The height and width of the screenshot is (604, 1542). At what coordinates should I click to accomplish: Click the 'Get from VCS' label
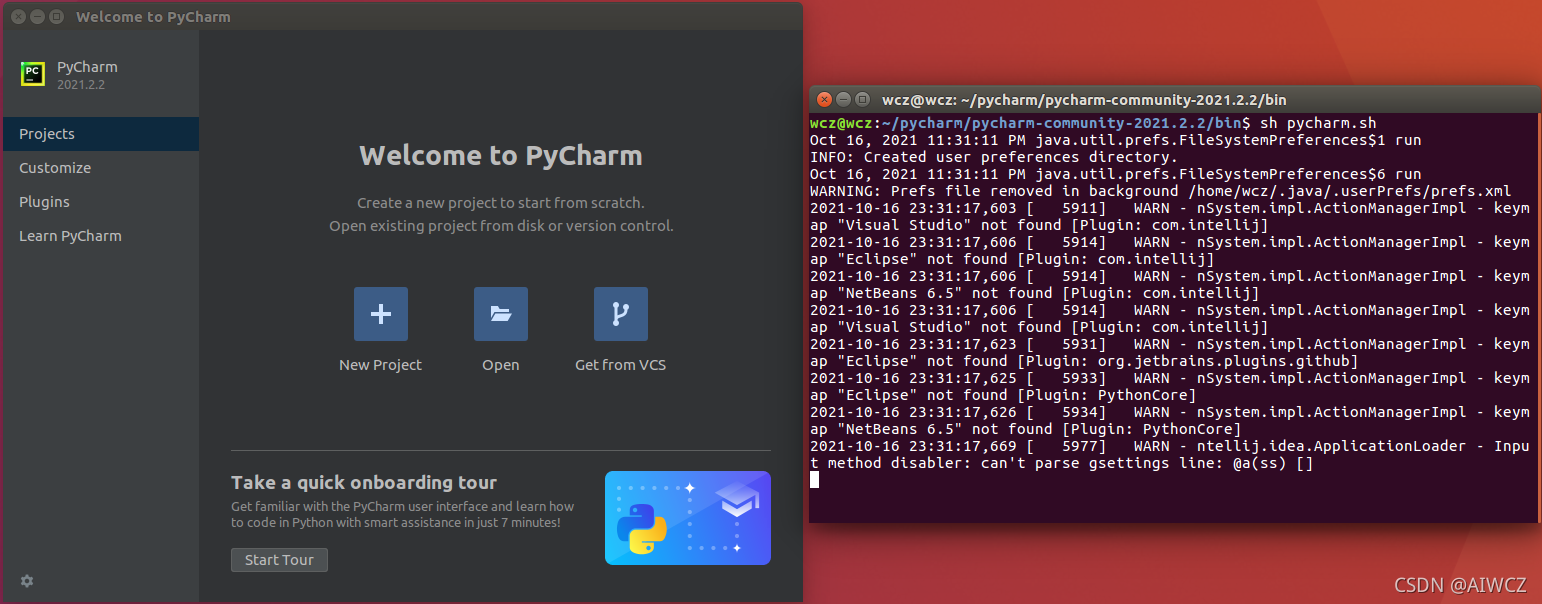pyautogui.click(x=621, y=365)
